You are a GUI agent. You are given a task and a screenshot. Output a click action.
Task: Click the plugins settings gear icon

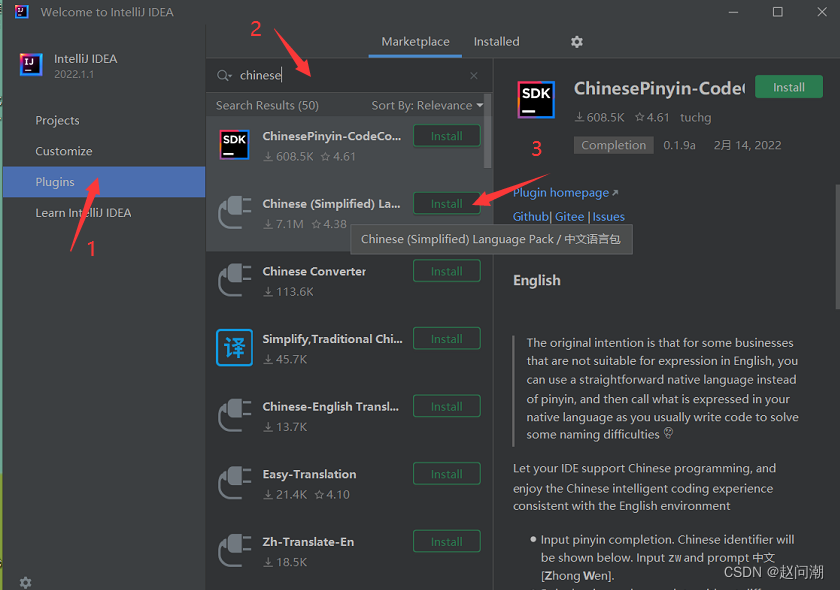576,42
